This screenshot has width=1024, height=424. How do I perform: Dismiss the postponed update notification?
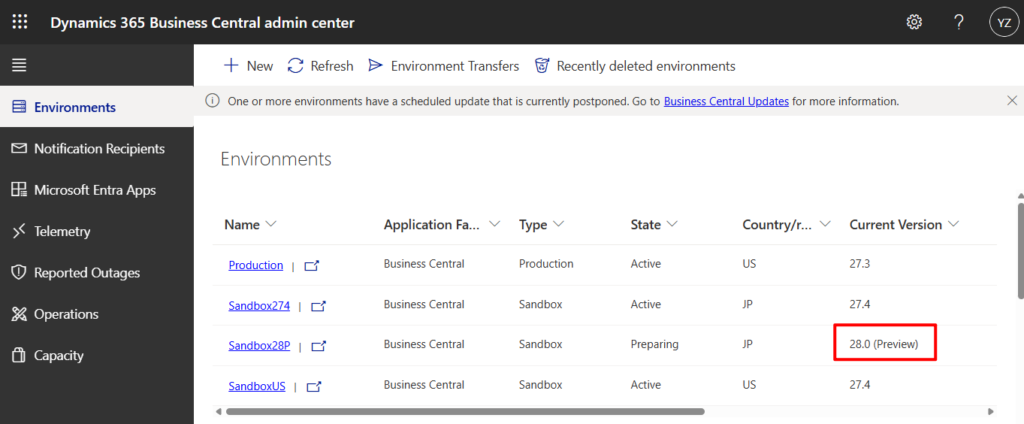[1012, 101]
